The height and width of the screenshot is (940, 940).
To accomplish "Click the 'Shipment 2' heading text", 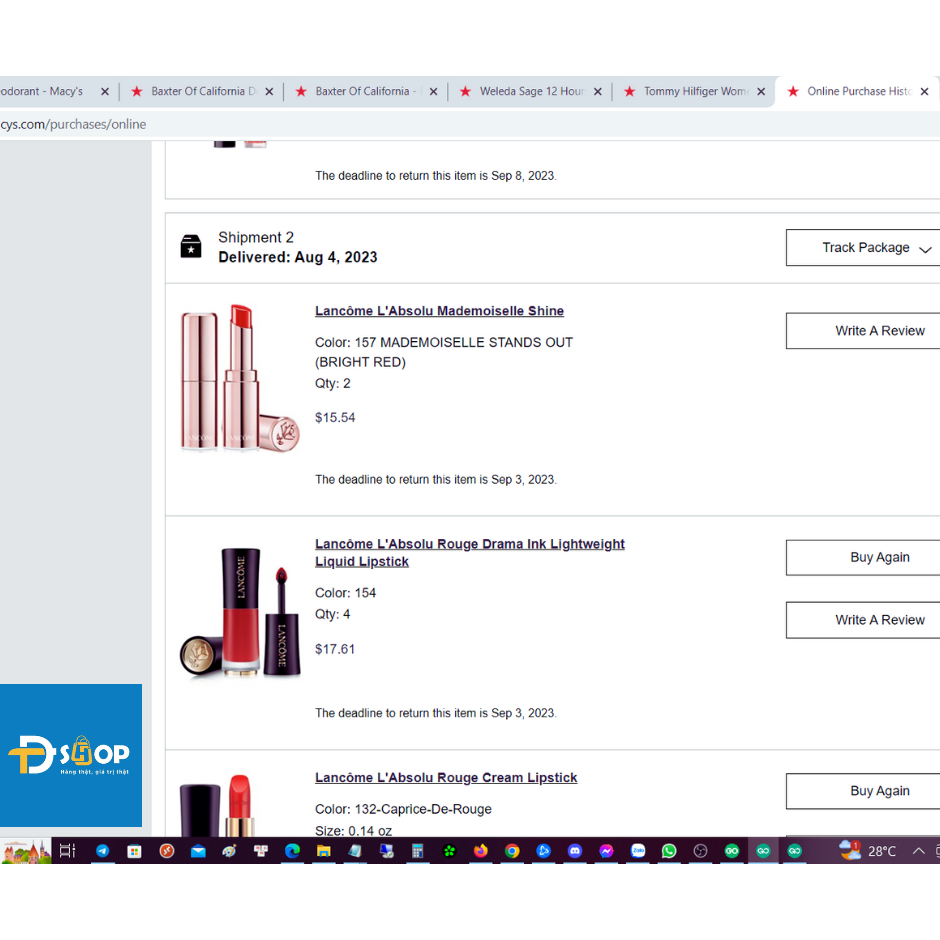I will (x=256, y=237).
